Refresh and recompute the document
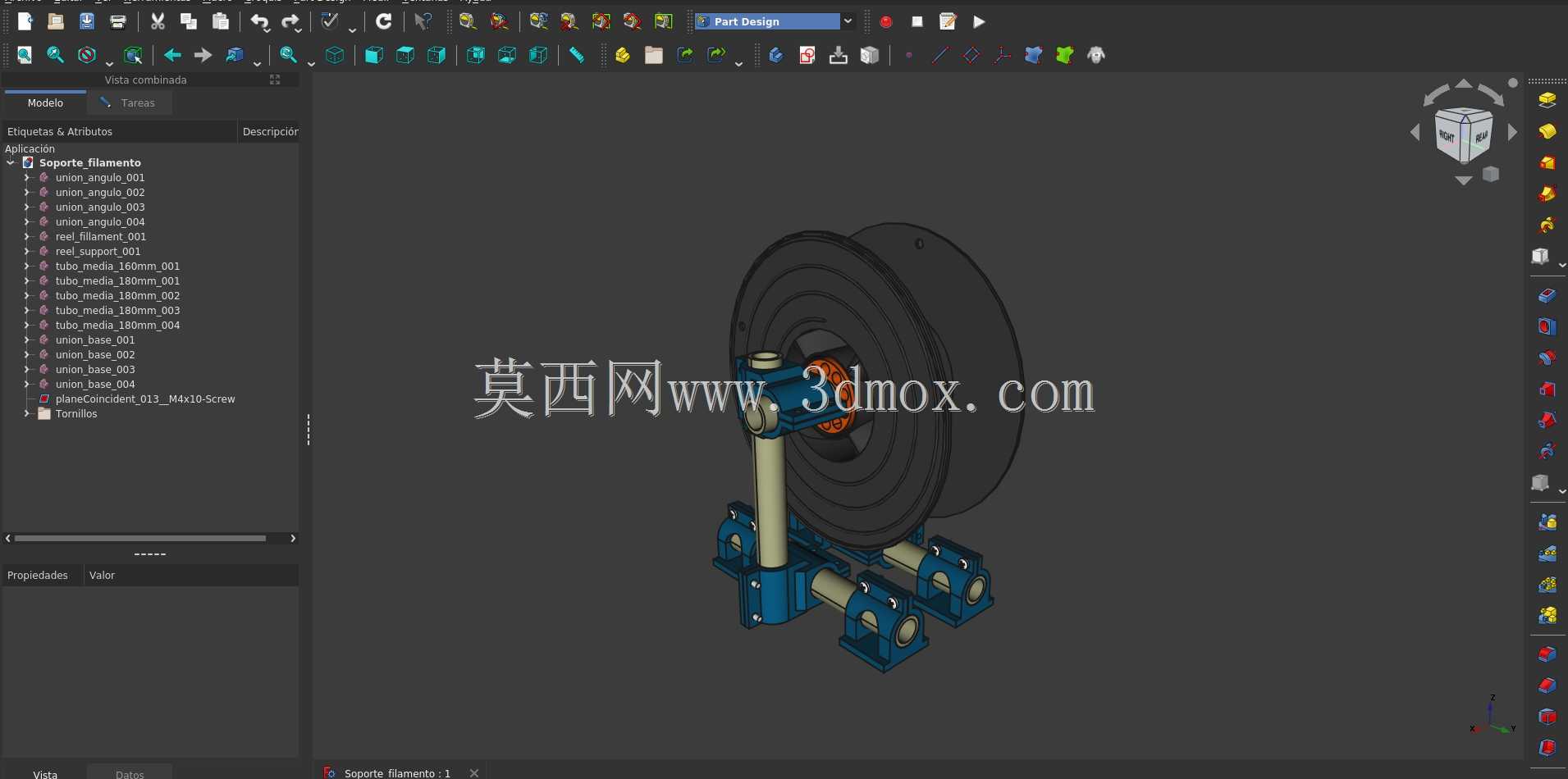1568x779 pixels. (x=383, y=21)
